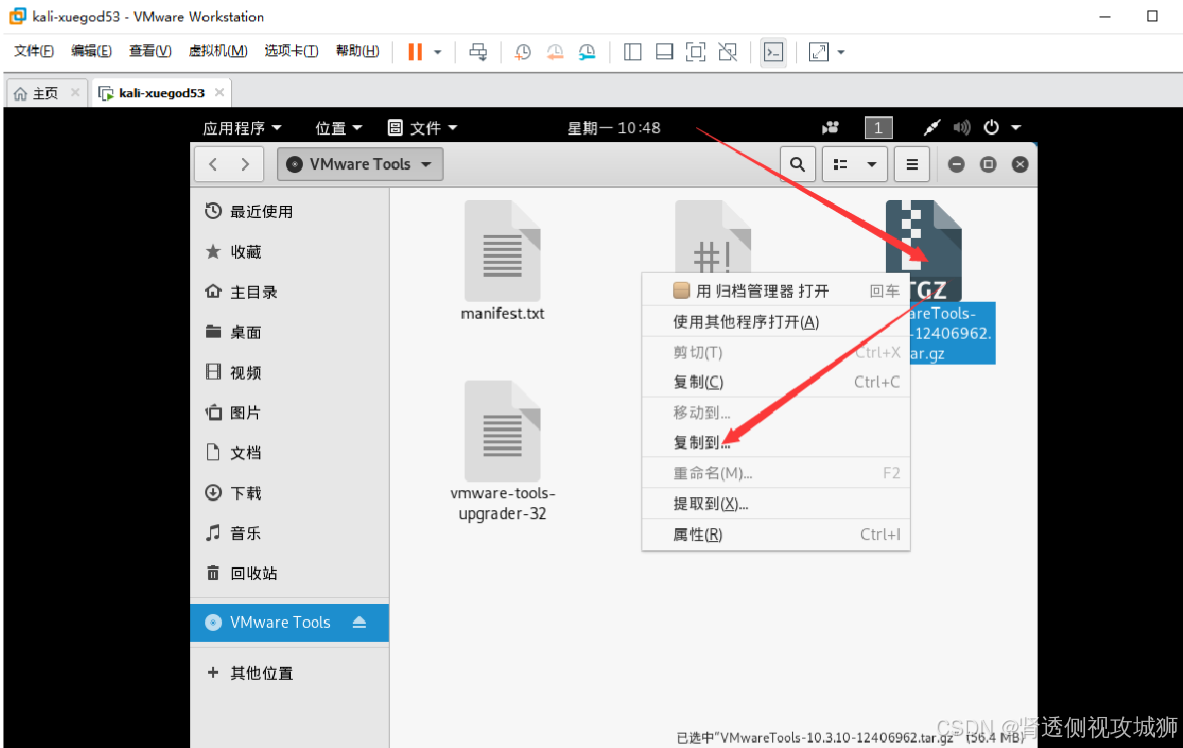Open 最近使用 in sidebar
The width and height of the screenshot is (1183, 748).
[x=290, y=211]
